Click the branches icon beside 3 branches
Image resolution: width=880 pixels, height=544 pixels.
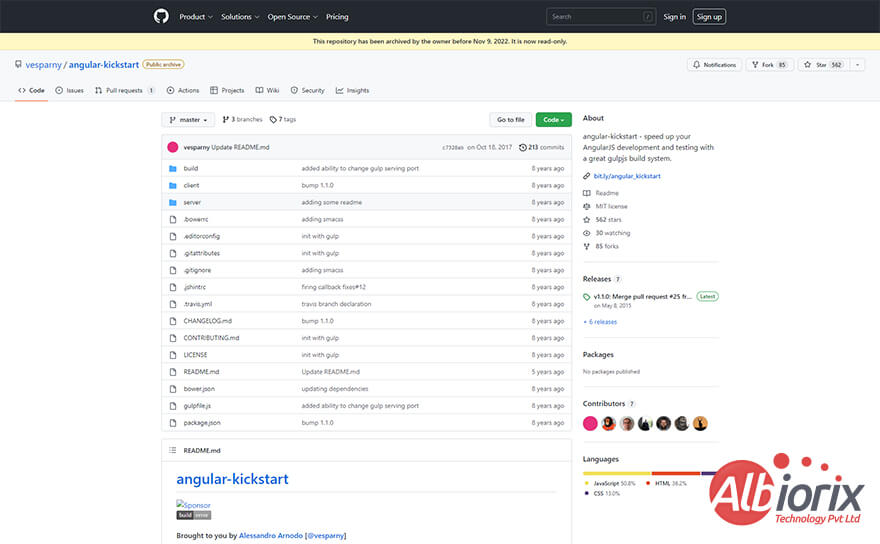pyautogui.click(x=226, y=119)
